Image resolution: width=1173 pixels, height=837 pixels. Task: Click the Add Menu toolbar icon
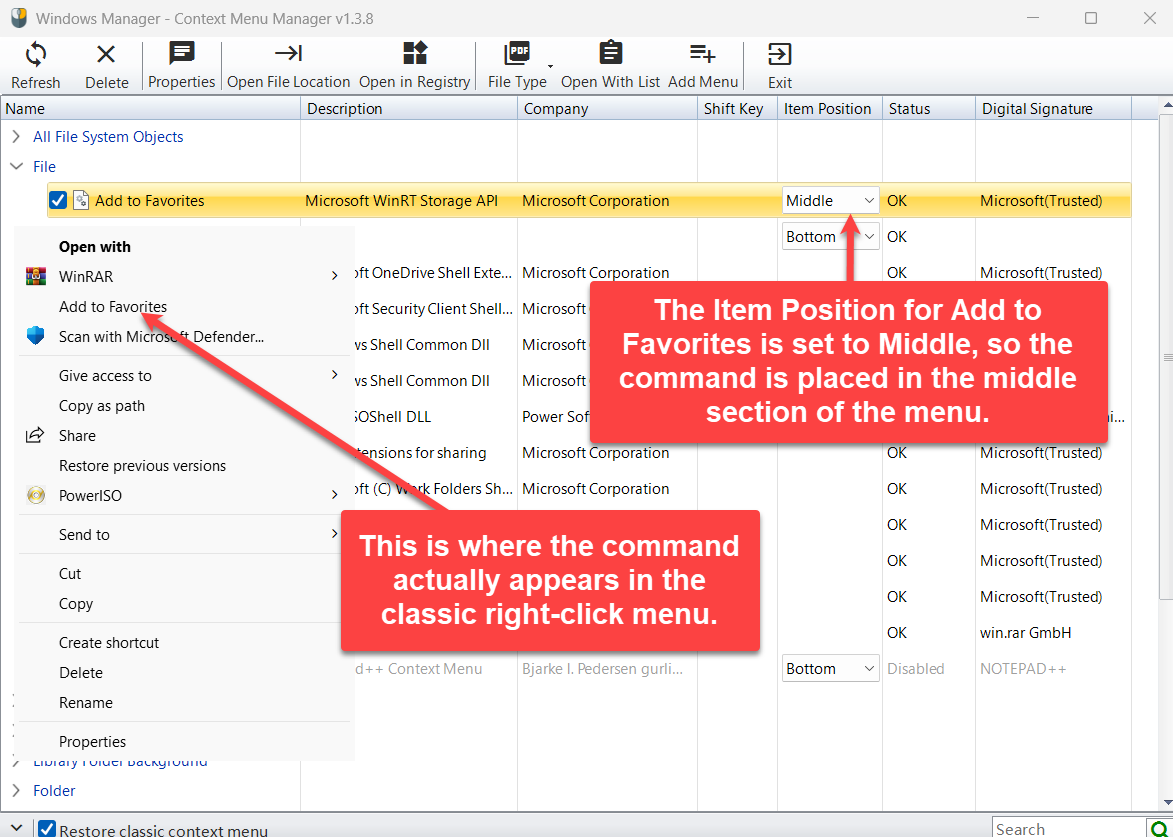click(702, 53)
